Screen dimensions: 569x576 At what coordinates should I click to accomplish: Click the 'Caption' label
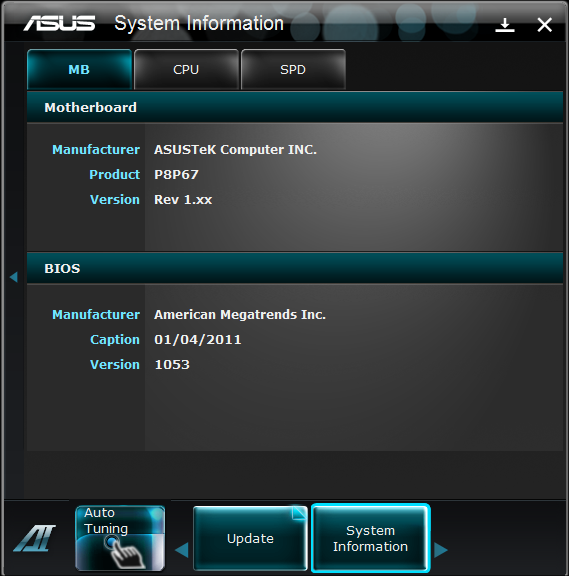115,340
